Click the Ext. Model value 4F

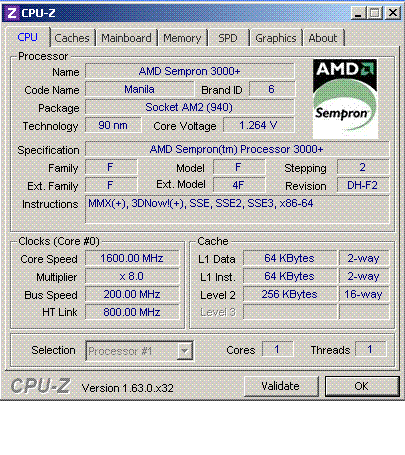point(239,185)
